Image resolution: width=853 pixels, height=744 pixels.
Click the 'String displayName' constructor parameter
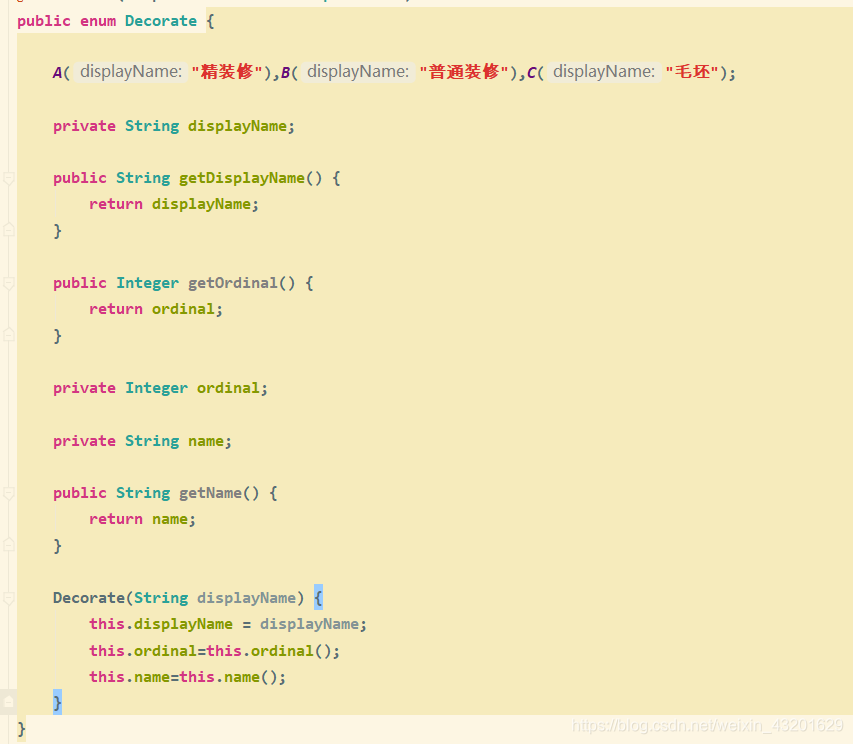pos(215,598)
